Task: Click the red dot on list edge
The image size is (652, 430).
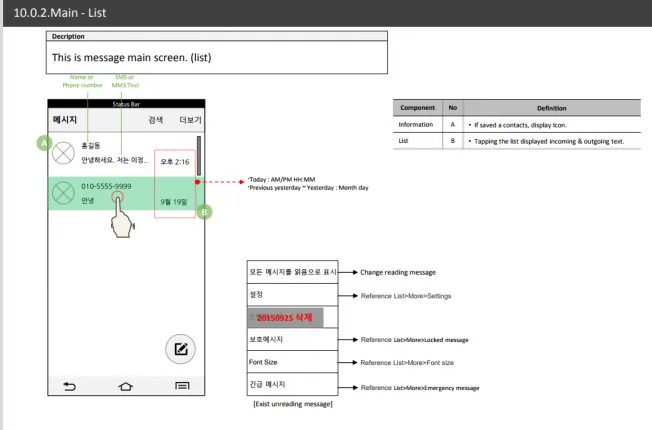Action: click(198, 182)
